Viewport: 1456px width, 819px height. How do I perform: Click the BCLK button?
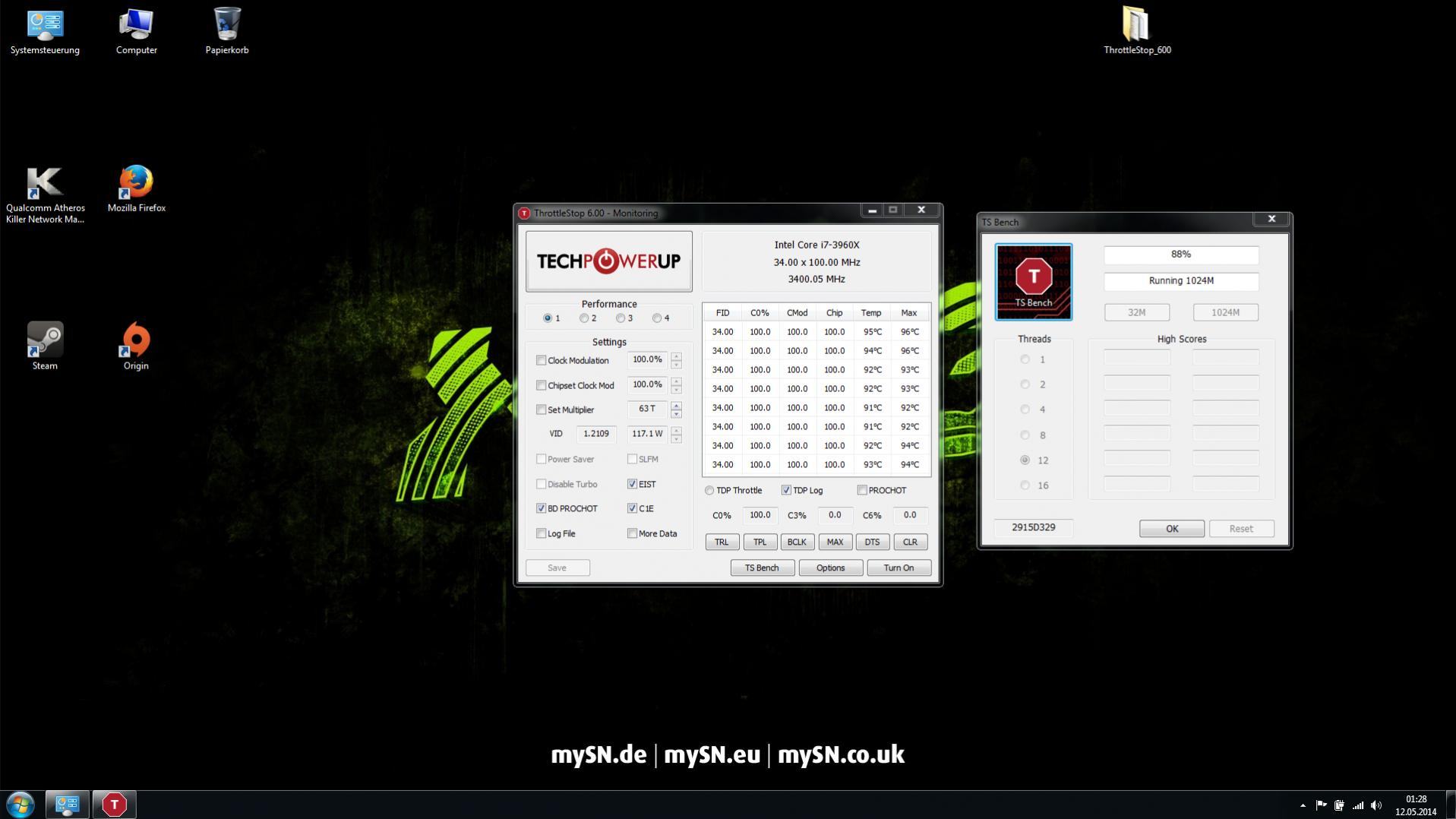[797, 542]
